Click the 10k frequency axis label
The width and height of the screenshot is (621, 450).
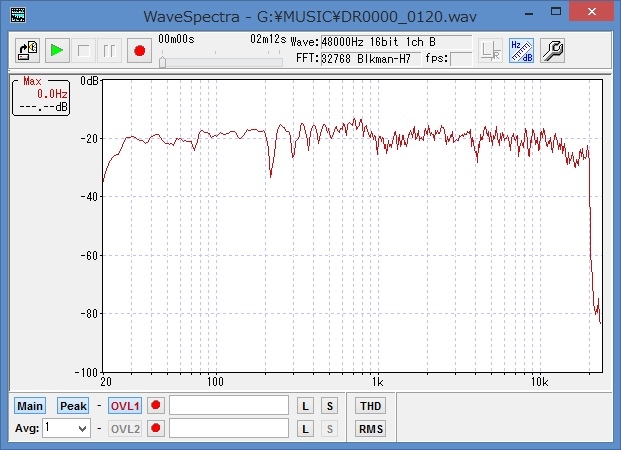pos(539,382)
